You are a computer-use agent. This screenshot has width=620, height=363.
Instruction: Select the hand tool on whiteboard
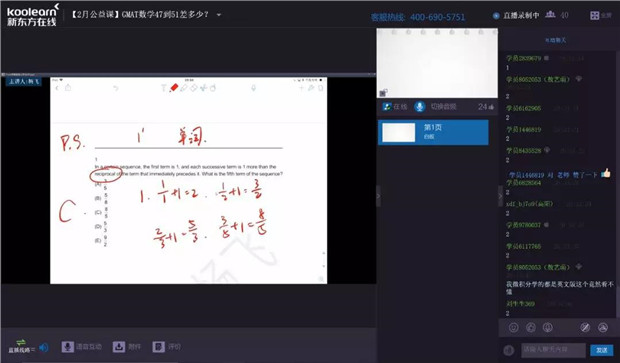tap(213, 88)
